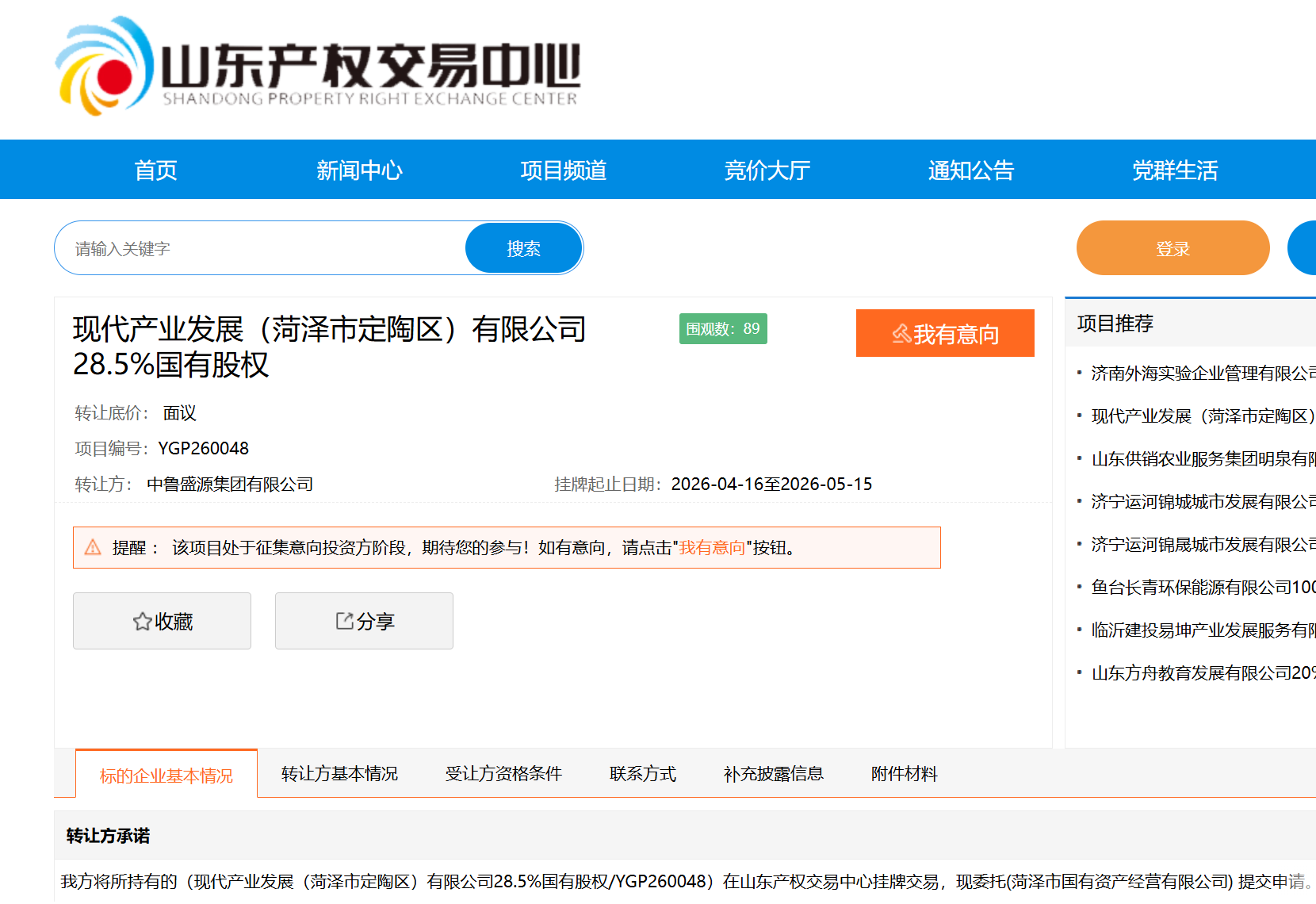Open 通知公告 page
The image size is (1316, 904).
pyautogui.click(x=970, y=170)
